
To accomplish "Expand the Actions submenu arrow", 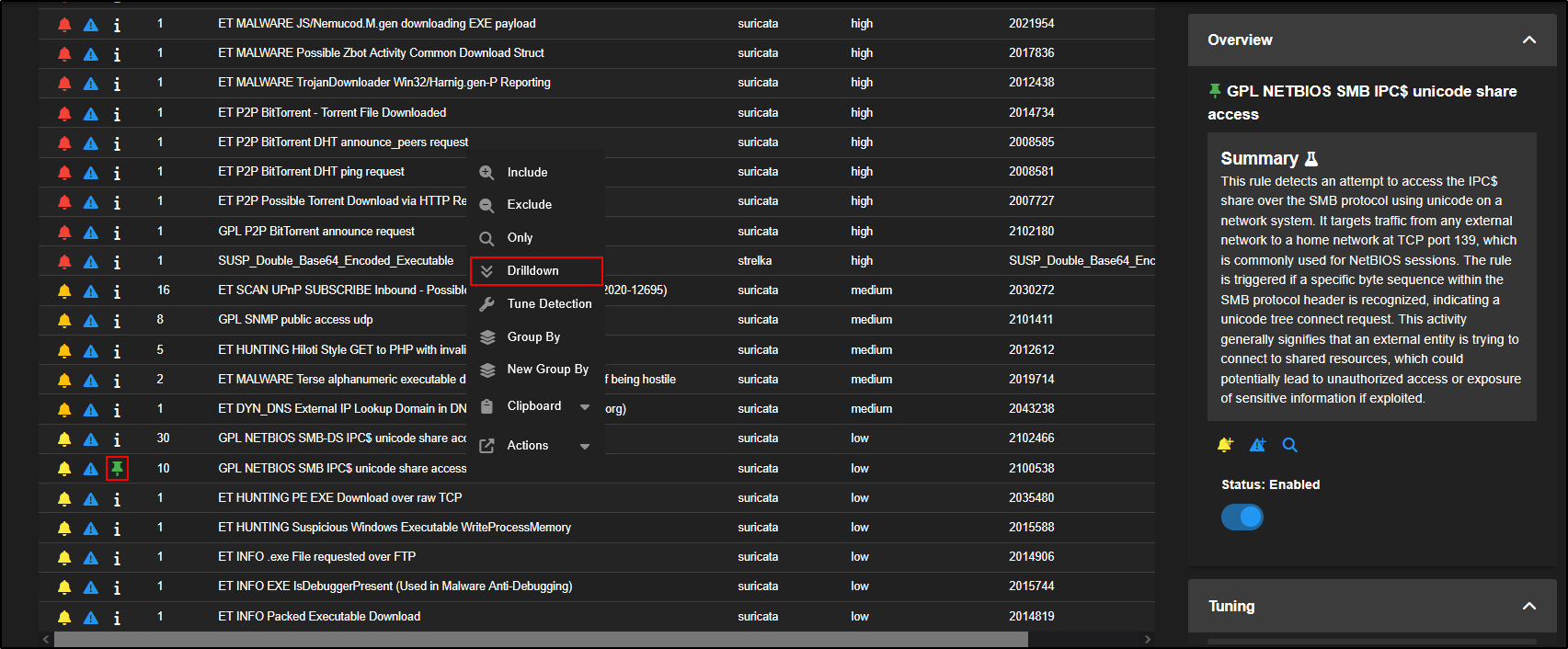I will (585, 447).
